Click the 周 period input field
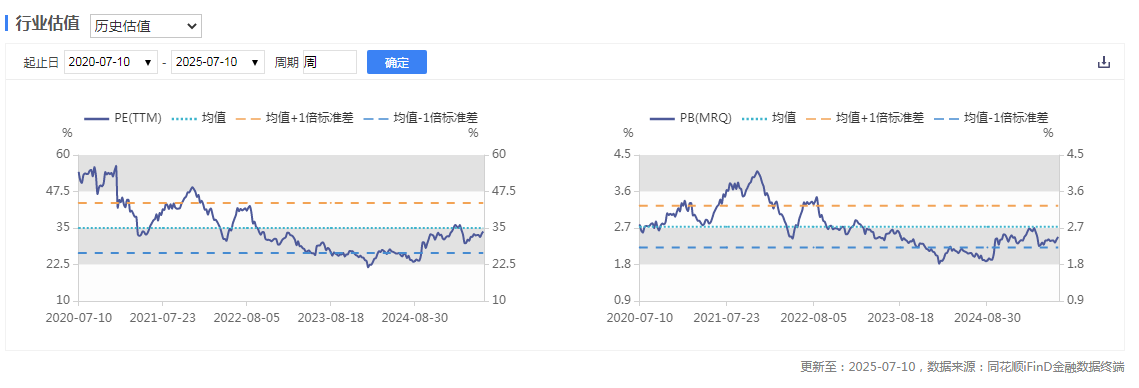This screenshot has width=1139, height=388. point(330,62)
